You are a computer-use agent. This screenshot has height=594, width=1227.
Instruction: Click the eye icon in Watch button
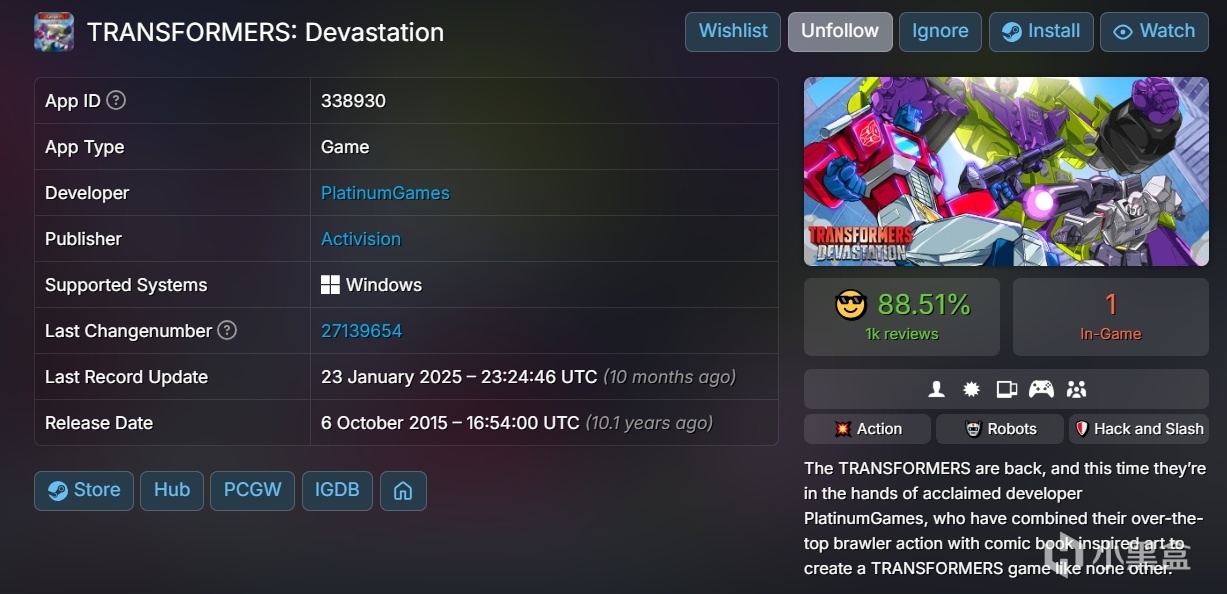tap(1123, 32)
